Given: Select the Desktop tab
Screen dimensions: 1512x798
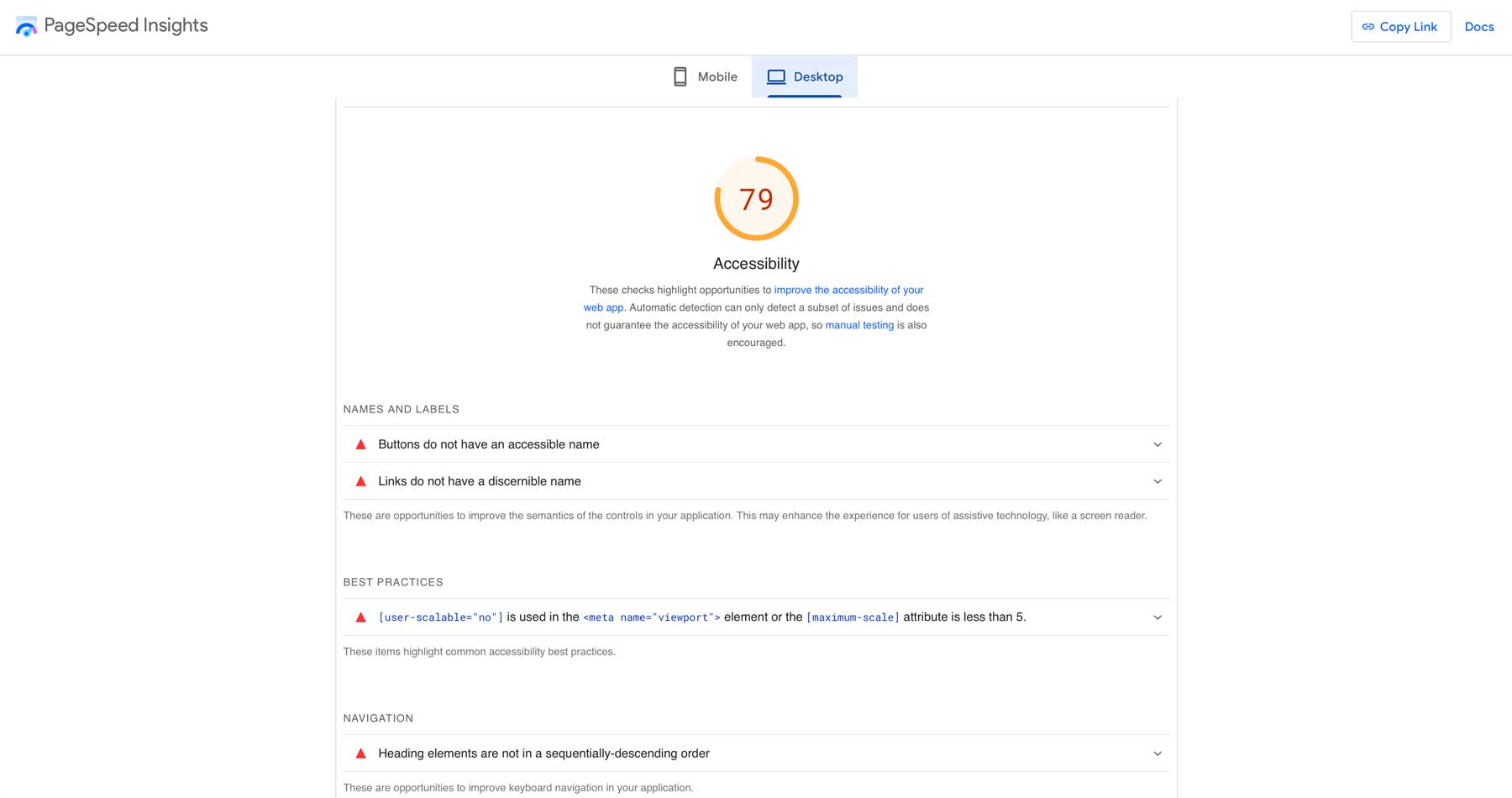Looking at the screenshot, I should click(805, 76).
